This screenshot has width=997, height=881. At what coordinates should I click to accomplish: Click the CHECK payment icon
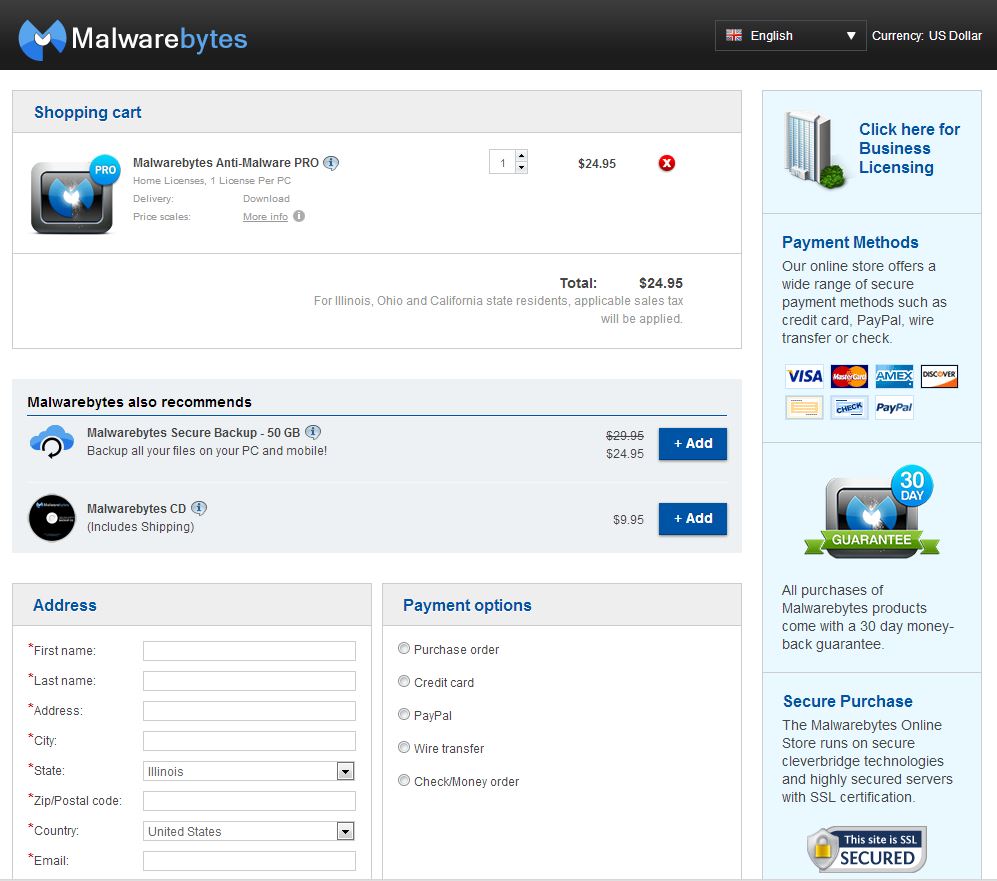pos(849,407)
